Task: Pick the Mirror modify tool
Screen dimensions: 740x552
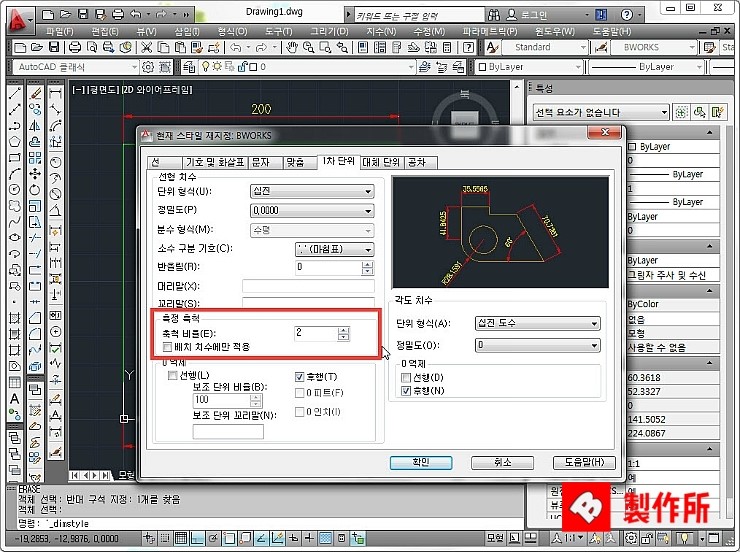Action: coord(35,125)
